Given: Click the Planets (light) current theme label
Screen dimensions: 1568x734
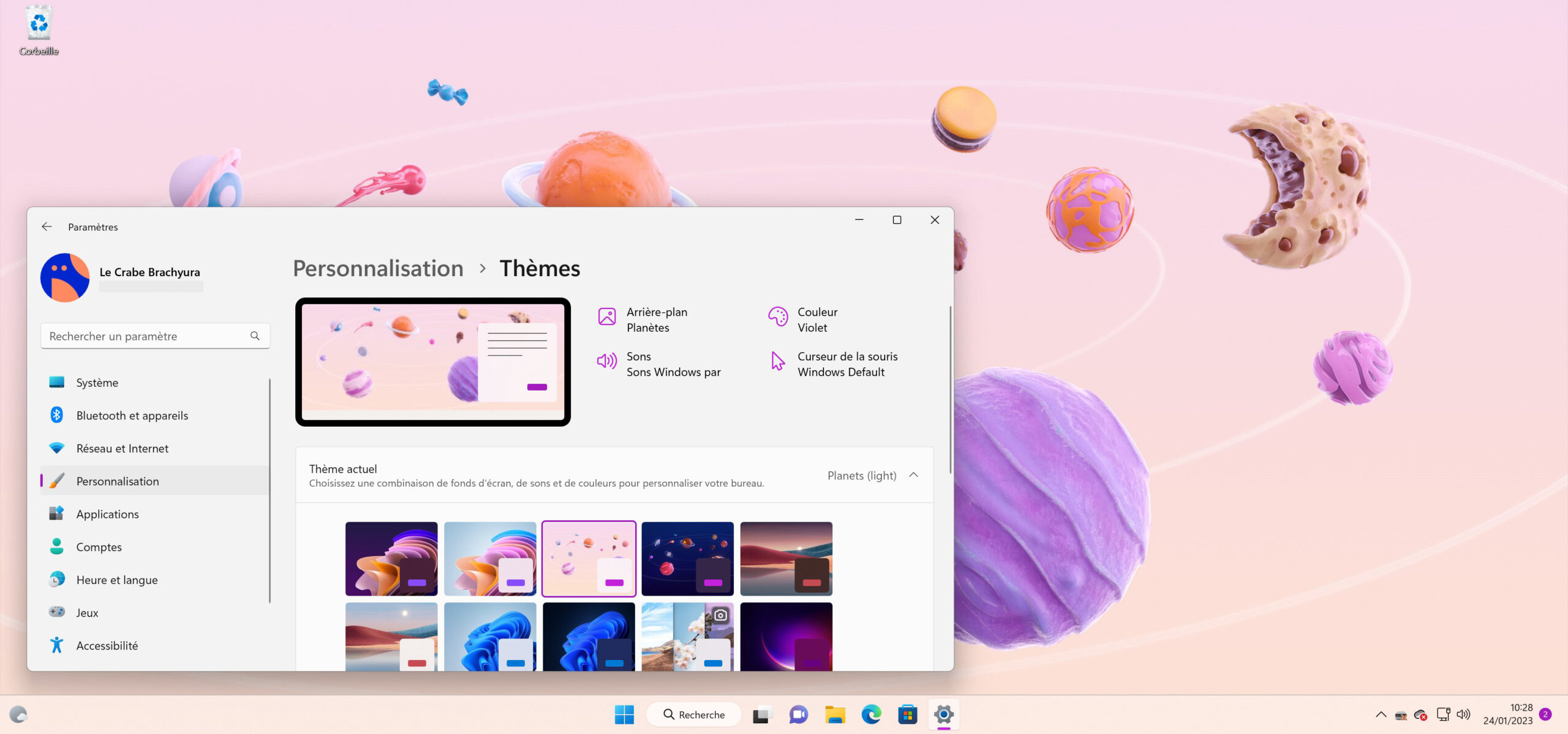Looking at the screenshot, I should [862, 476].
